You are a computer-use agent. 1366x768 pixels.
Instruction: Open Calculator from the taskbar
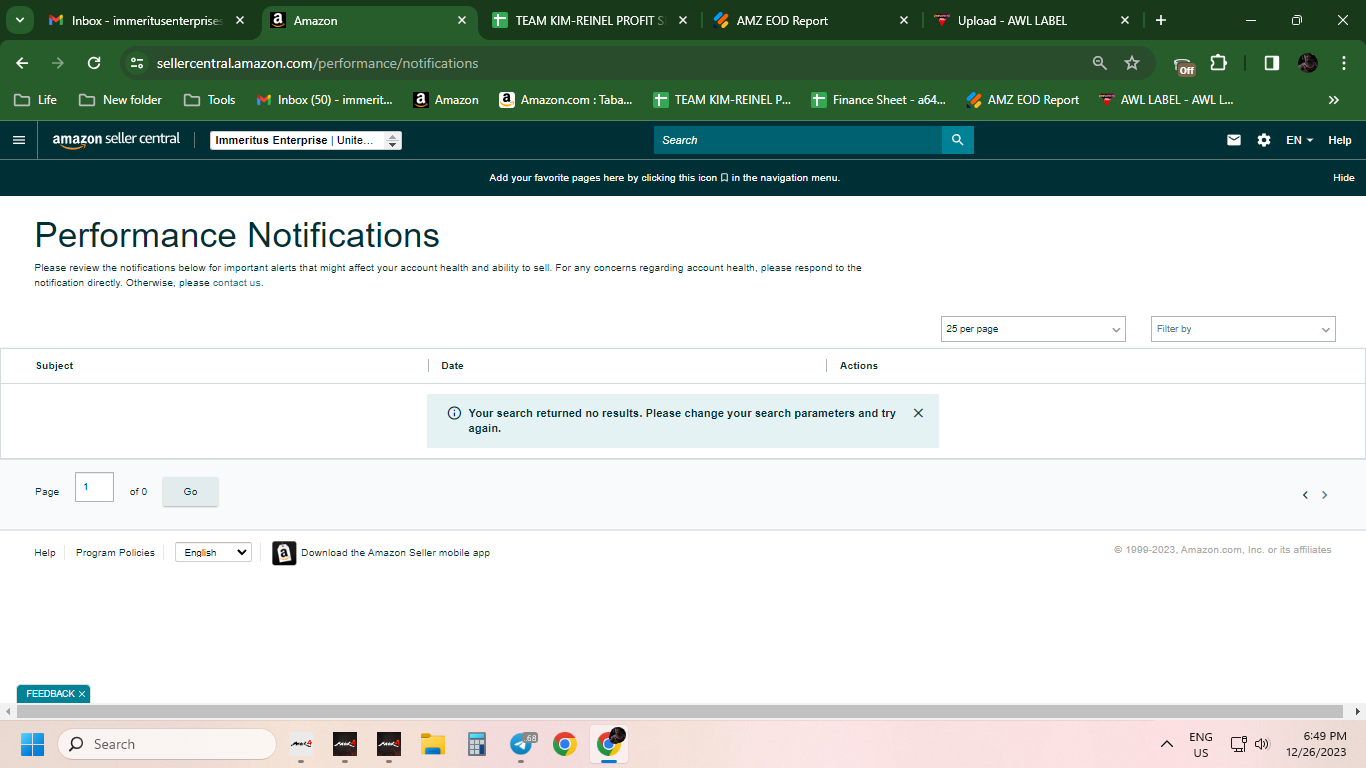[477, 744]
